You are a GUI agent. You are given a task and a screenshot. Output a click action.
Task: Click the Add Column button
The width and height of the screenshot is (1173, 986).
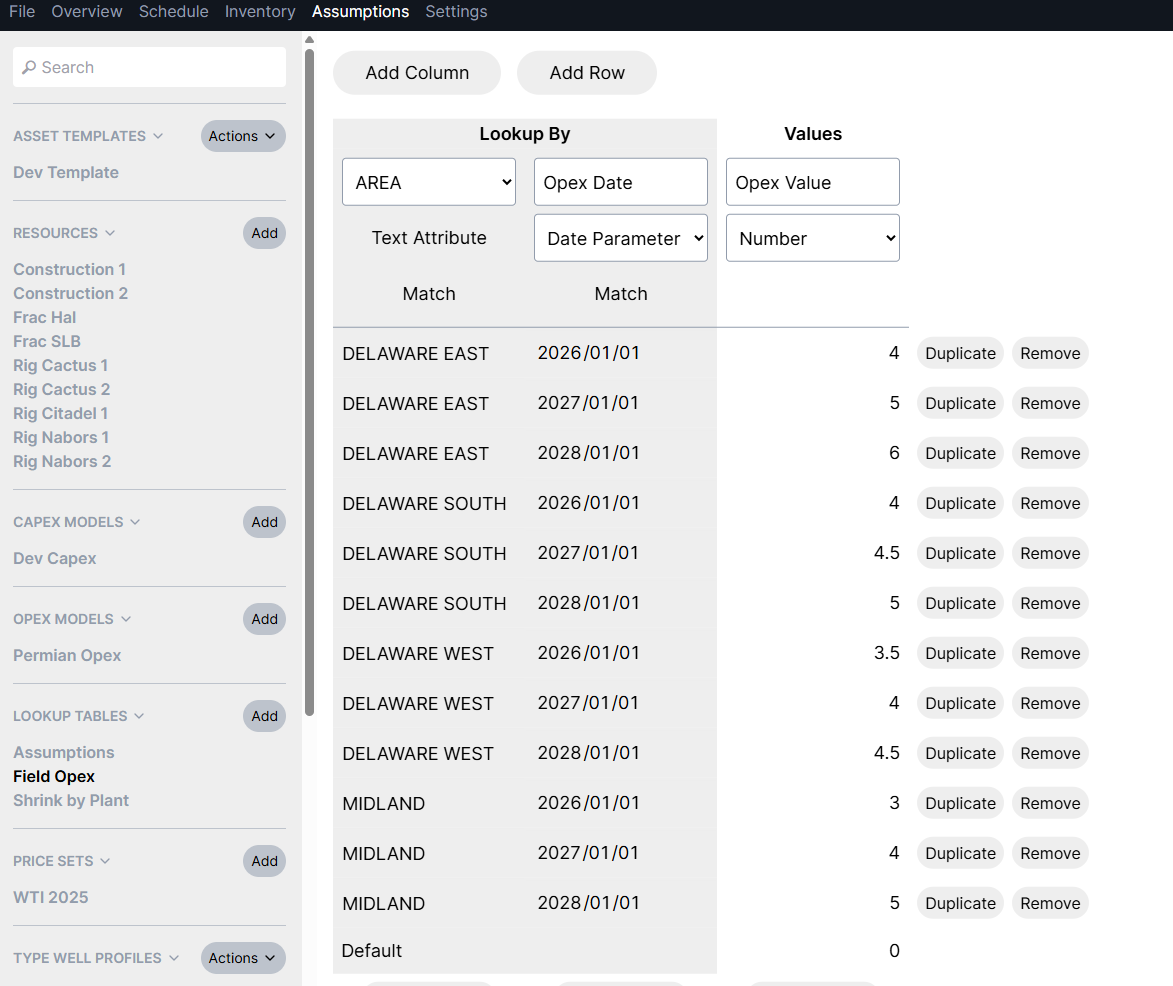417,73
